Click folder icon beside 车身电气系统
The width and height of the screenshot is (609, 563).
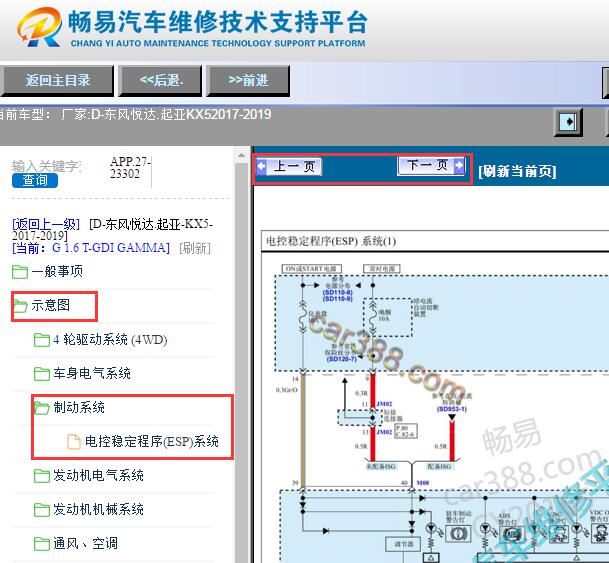click(42, 374)
